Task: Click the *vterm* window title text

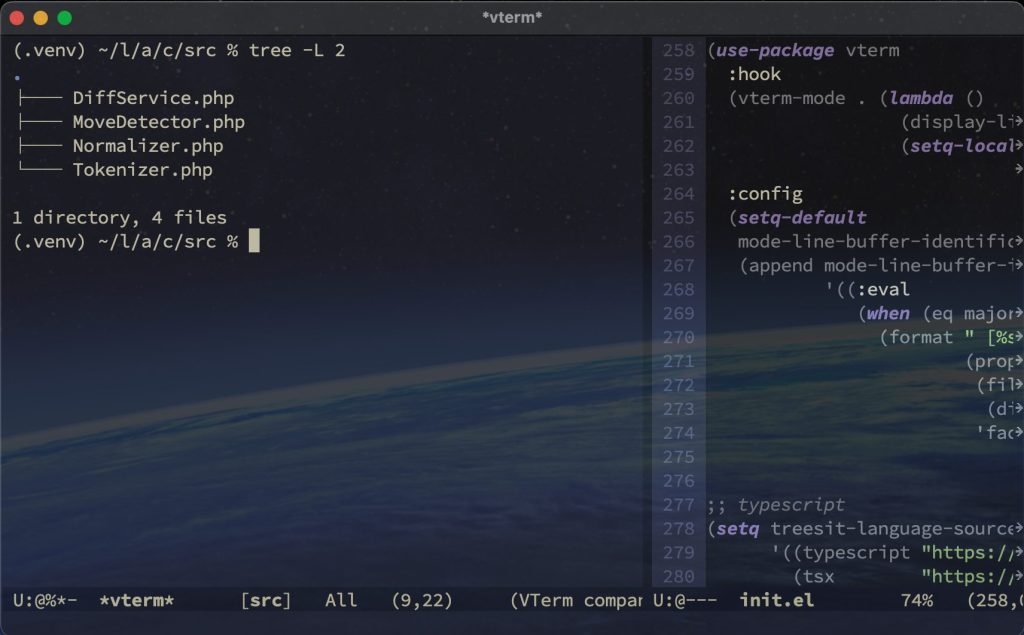Action: 512,18
